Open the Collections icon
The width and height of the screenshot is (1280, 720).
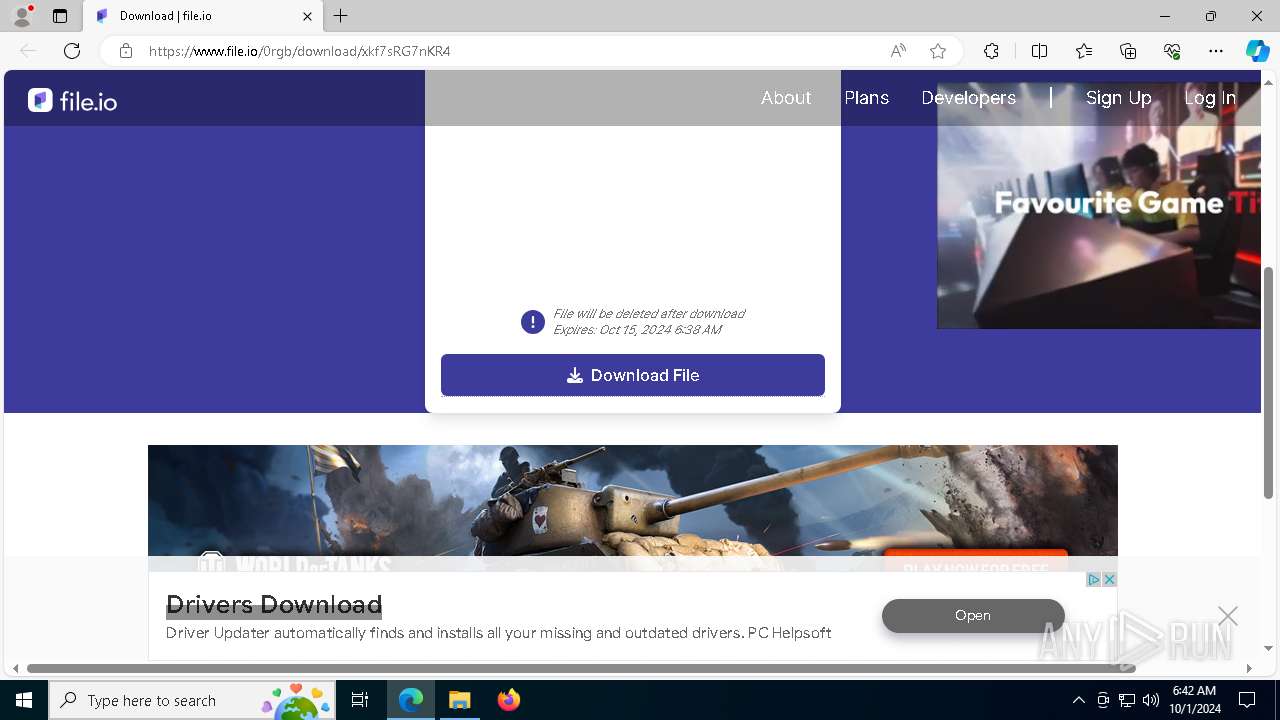(1128, 51)
